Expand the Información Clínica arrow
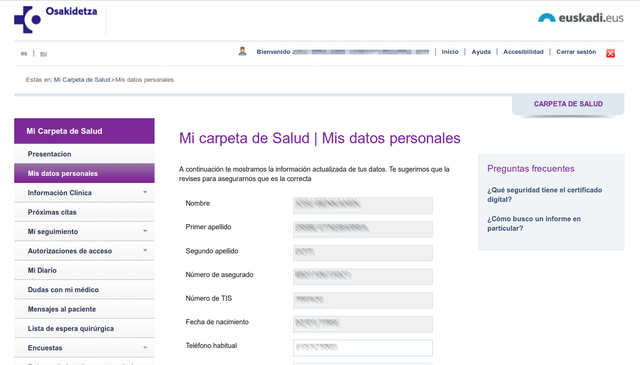Image resolution: width=640 pixels, height=365 pixels. (145, 192)
